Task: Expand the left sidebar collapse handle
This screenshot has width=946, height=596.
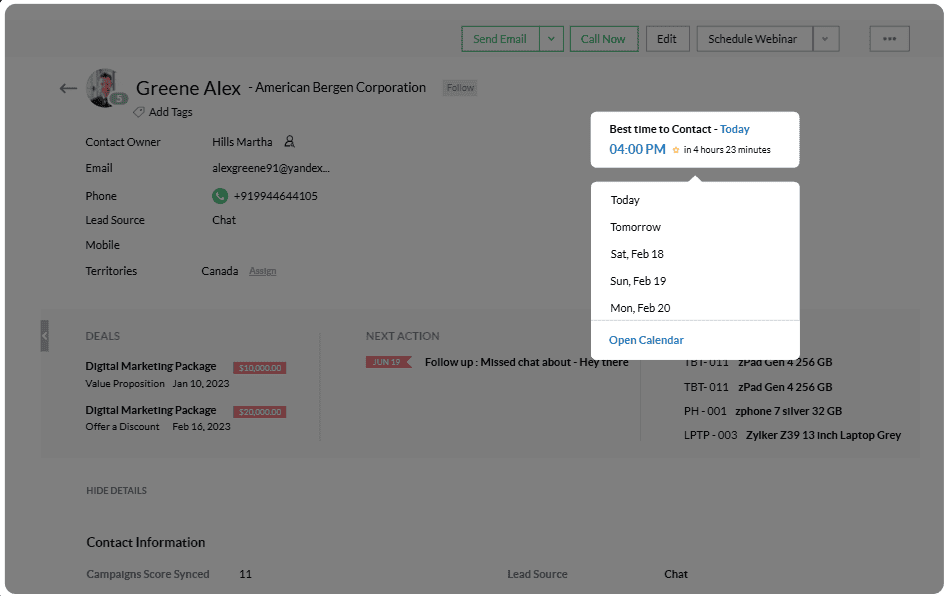Action: [x=44, y=335]
